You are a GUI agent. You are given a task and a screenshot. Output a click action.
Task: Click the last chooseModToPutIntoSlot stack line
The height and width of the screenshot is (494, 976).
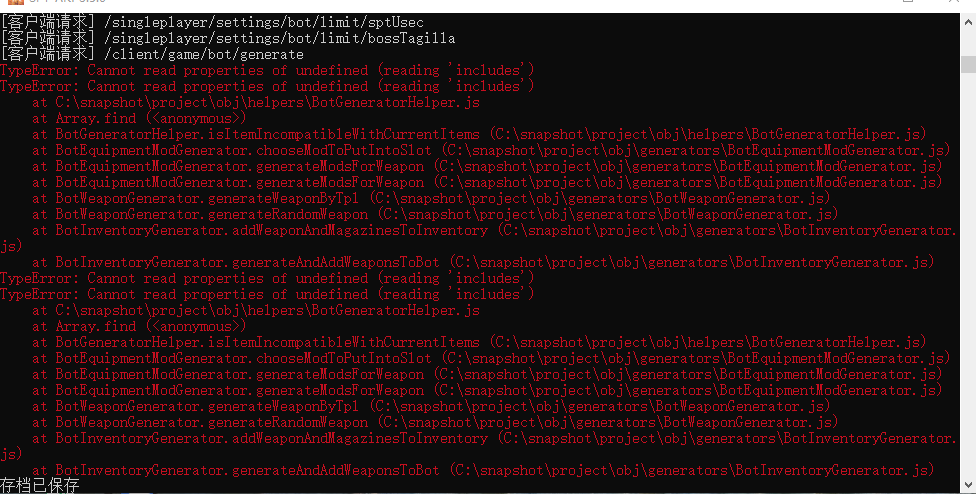click(x=491, y=358)
